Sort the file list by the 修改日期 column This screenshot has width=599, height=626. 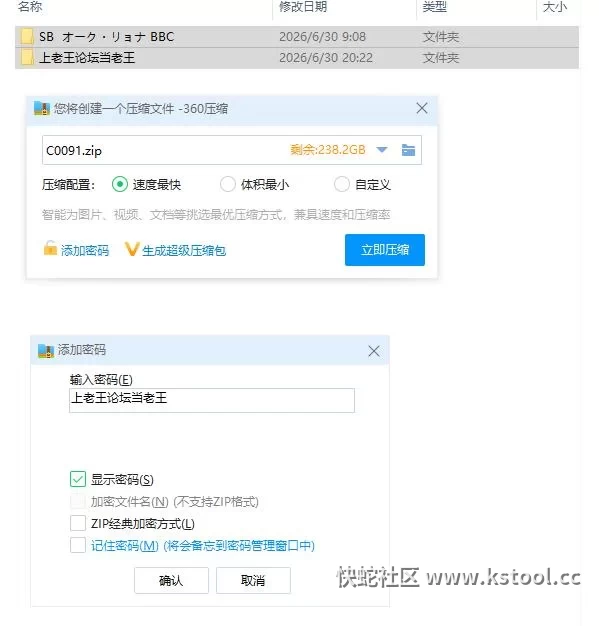coord(303,7)
